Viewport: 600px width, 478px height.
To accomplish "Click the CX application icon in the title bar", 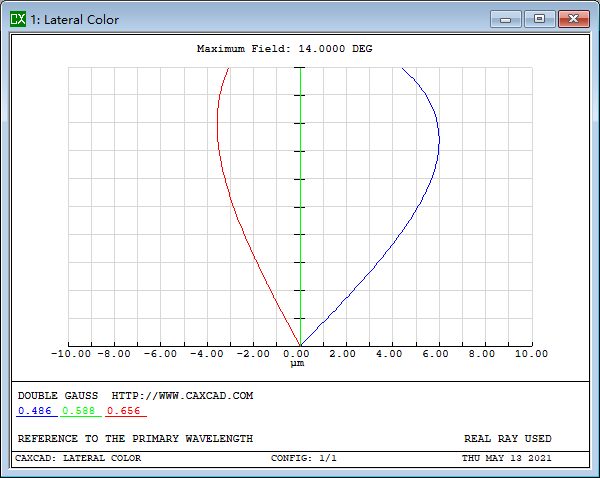I will tap(18, 19).
